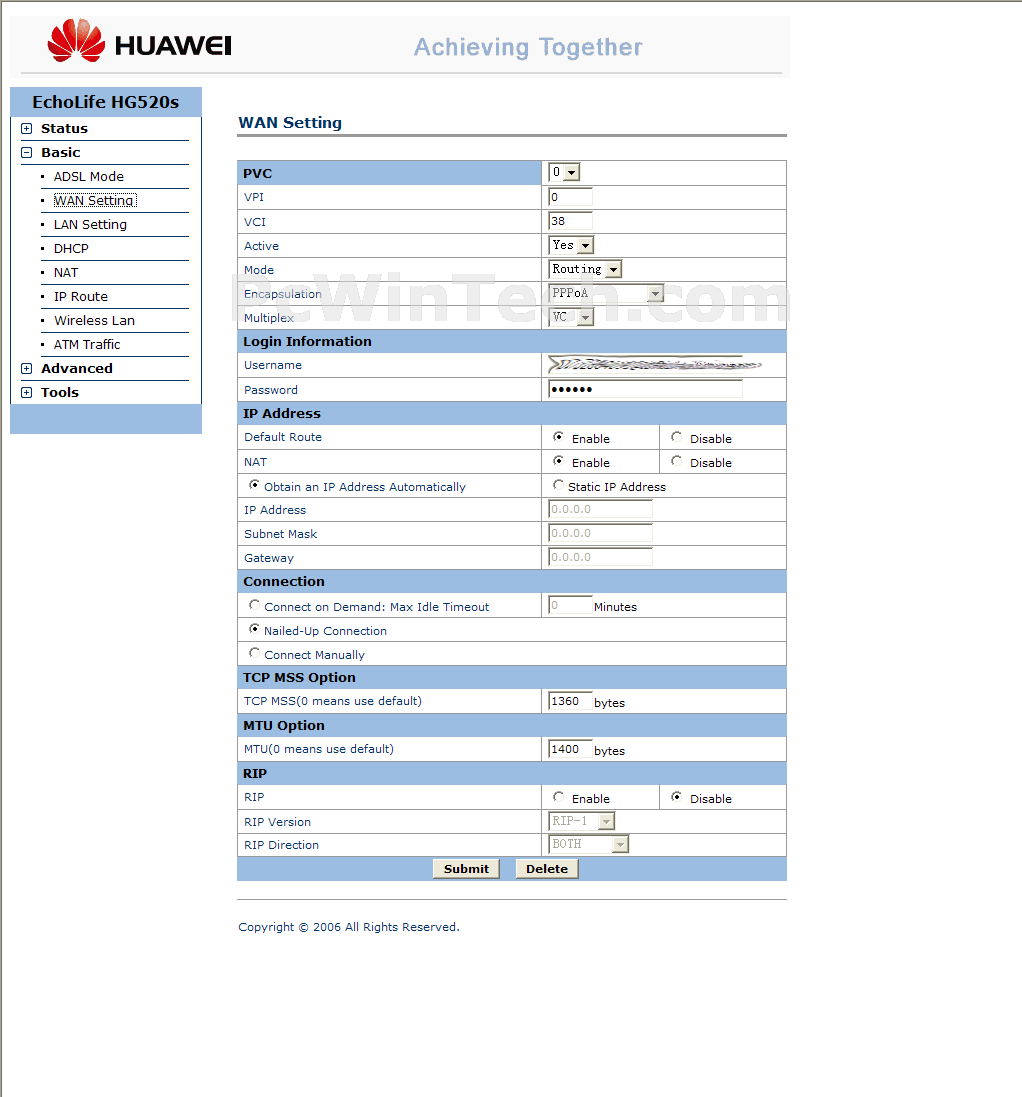The width and height of the screenshot is (1022, 1097).
Task: Expand the Status menu section
Action: [x=27, y=129]
